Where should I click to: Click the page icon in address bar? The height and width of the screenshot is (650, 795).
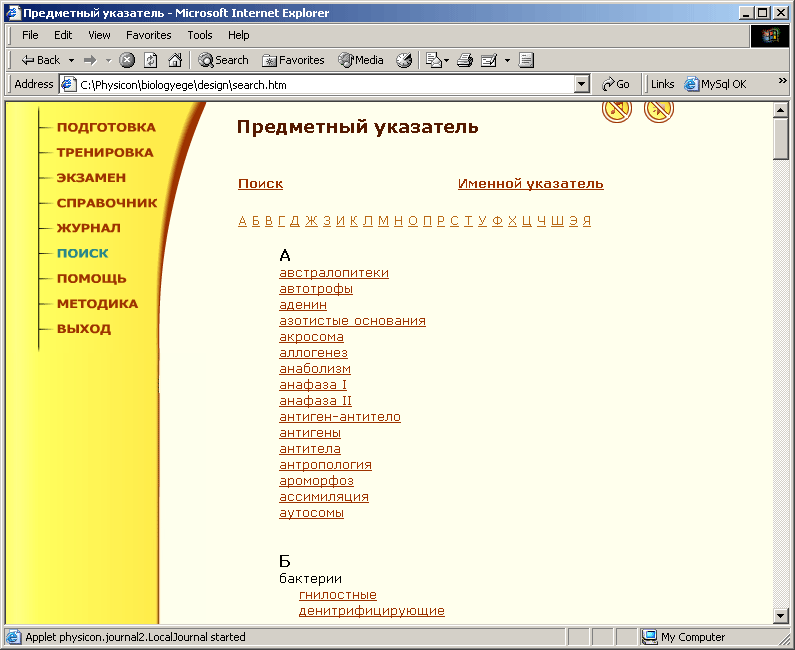tap(68, 84)
